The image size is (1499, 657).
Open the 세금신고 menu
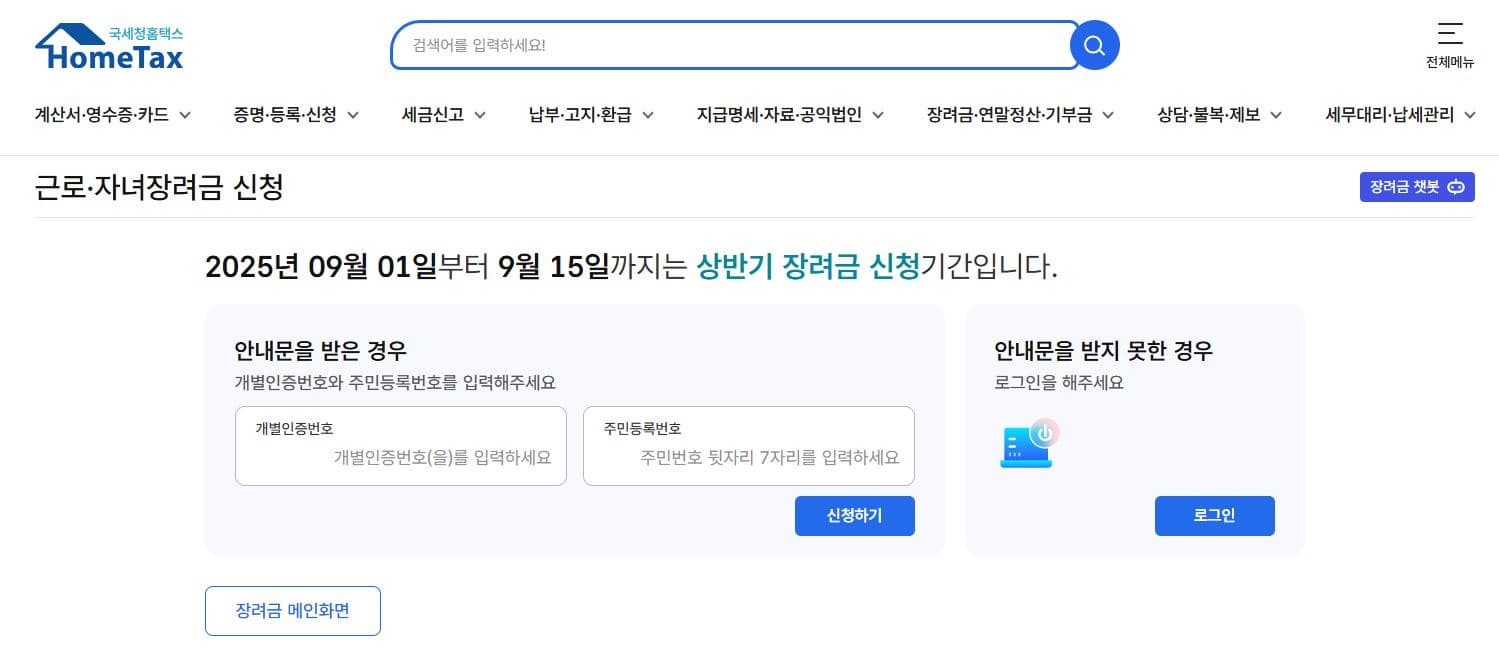pyautogui.click(x=433, y=114)
